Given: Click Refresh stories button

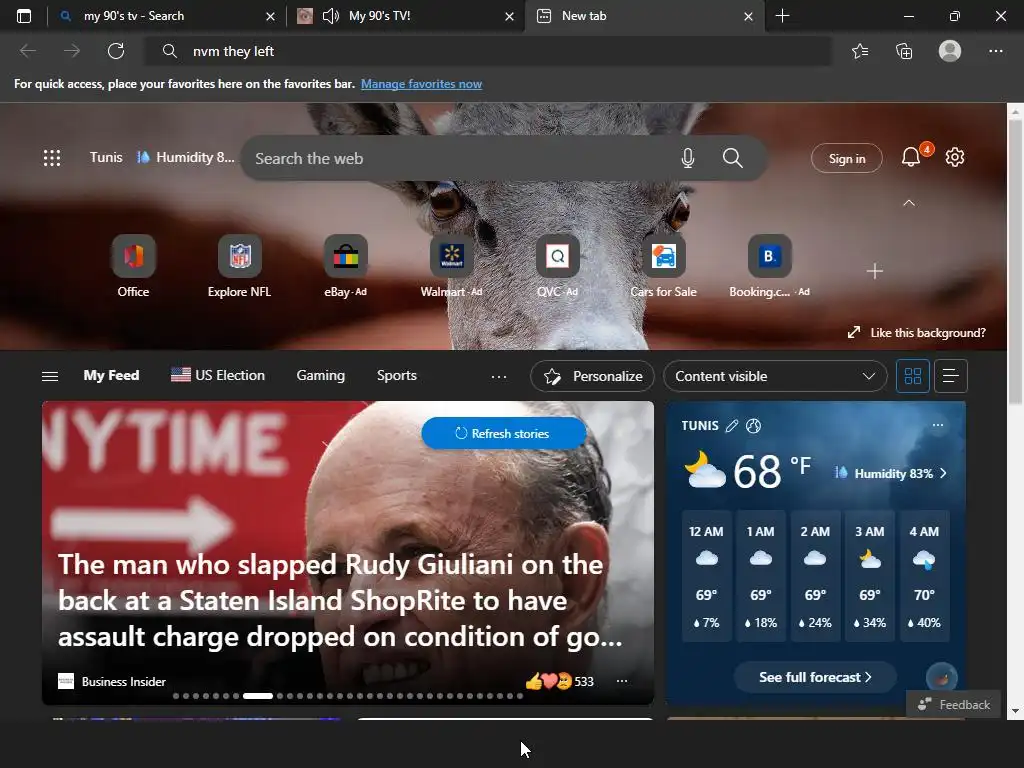Looking at the screenshot, I should (x=504, y=433).
